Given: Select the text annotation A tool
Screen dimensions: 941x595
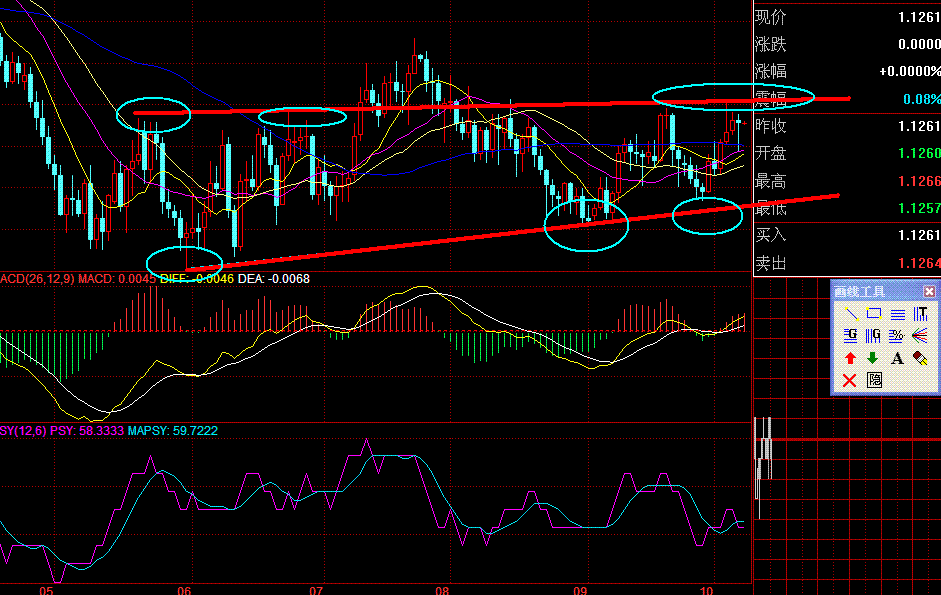Looking at the screenshot, I should coord(897,358).
